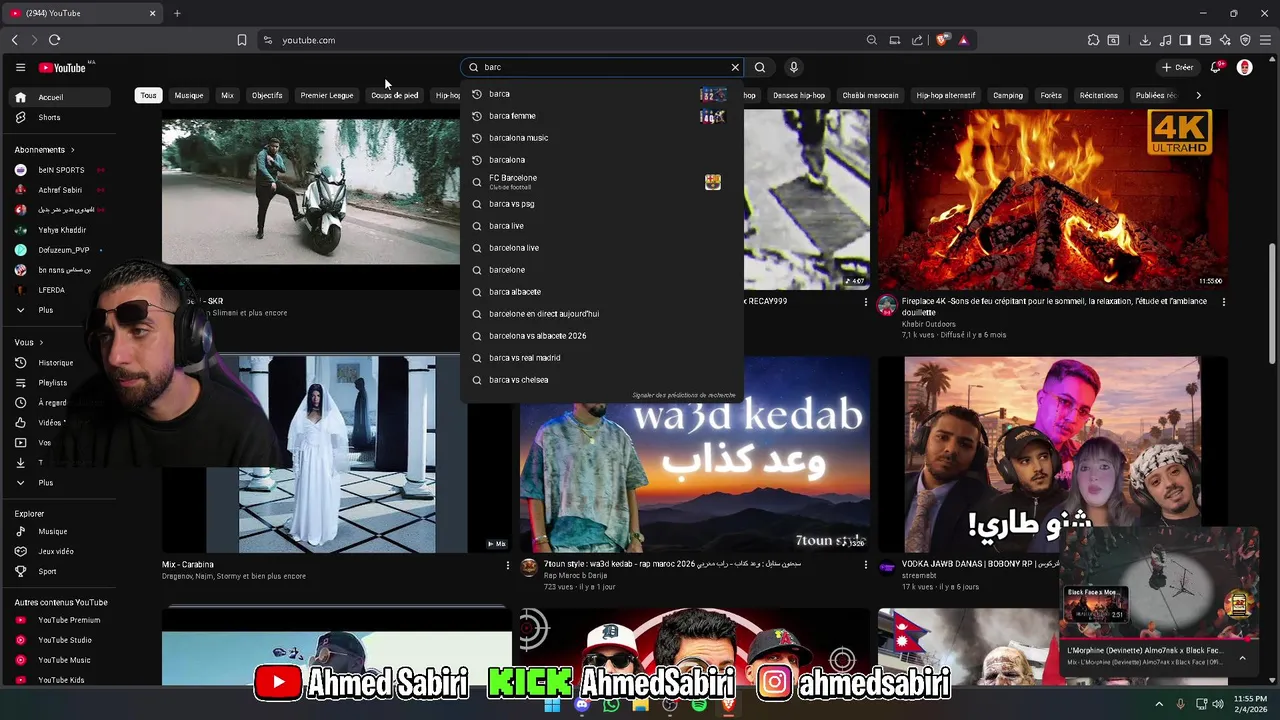Open Achraf Sabiri channel in sidebar
The height and width of the screenshot is (720, 1280).
click(x=59, y=190)
